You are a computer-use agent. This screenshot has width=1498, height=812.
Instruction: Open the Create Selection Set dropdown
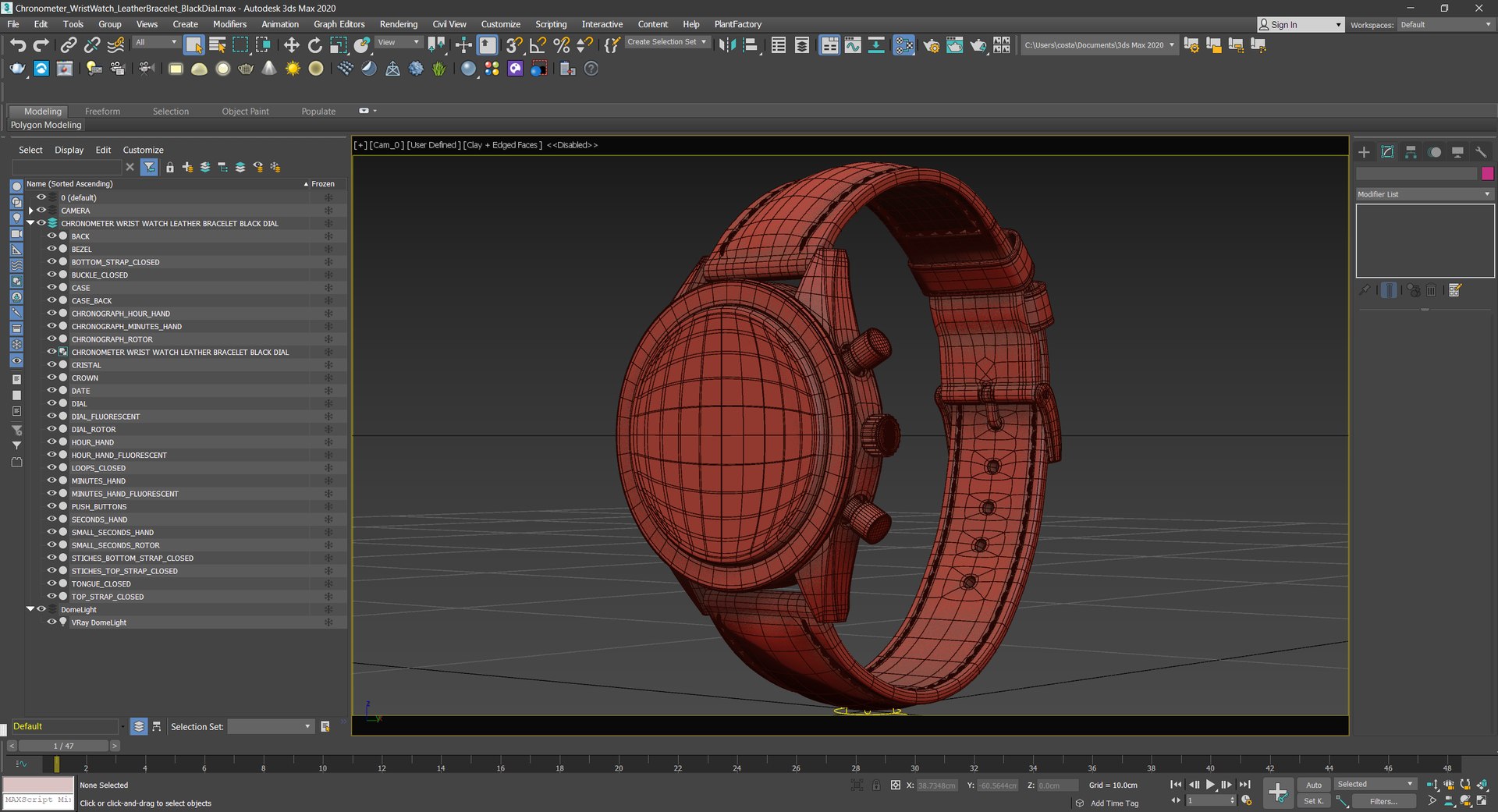point(668,42)
